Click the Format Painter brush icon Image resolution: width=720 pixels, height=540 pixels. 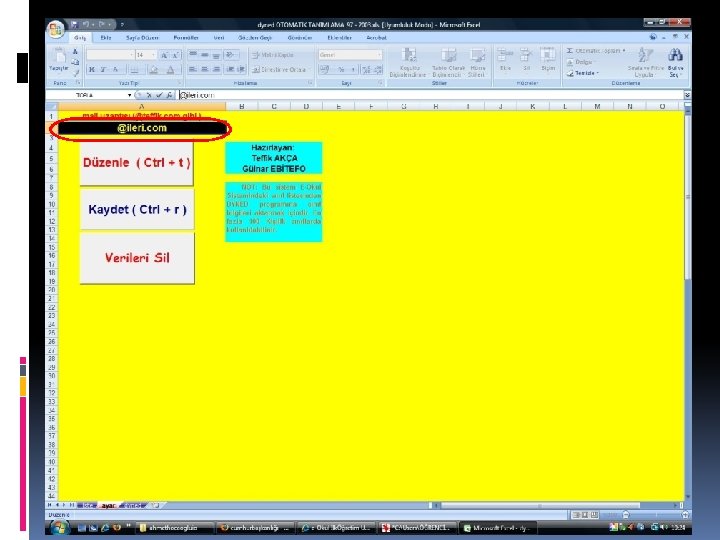(x=75, y=72)
